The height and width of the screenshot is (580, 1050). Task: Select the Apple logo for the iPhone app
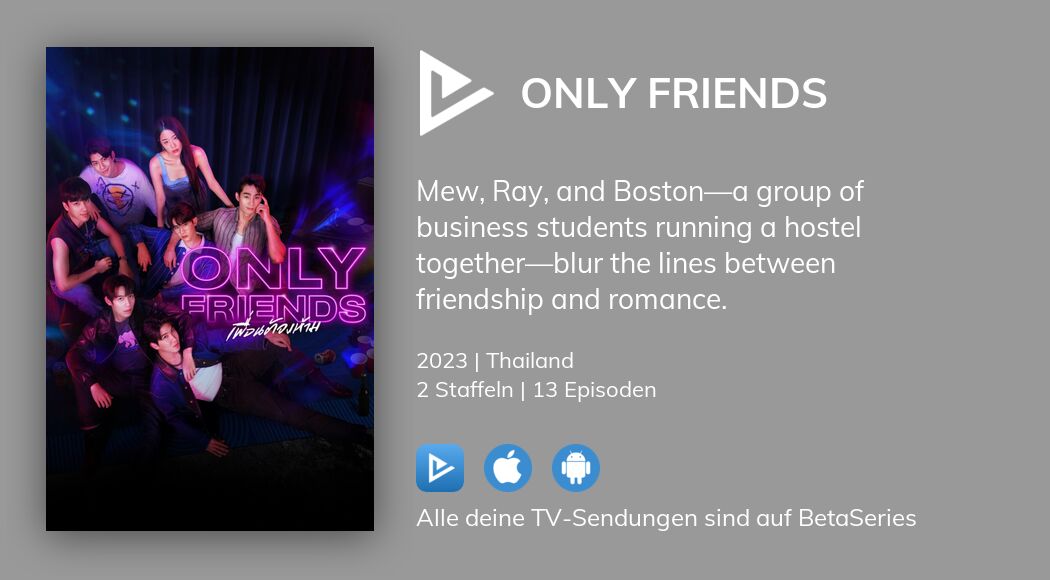pos(508,467)
